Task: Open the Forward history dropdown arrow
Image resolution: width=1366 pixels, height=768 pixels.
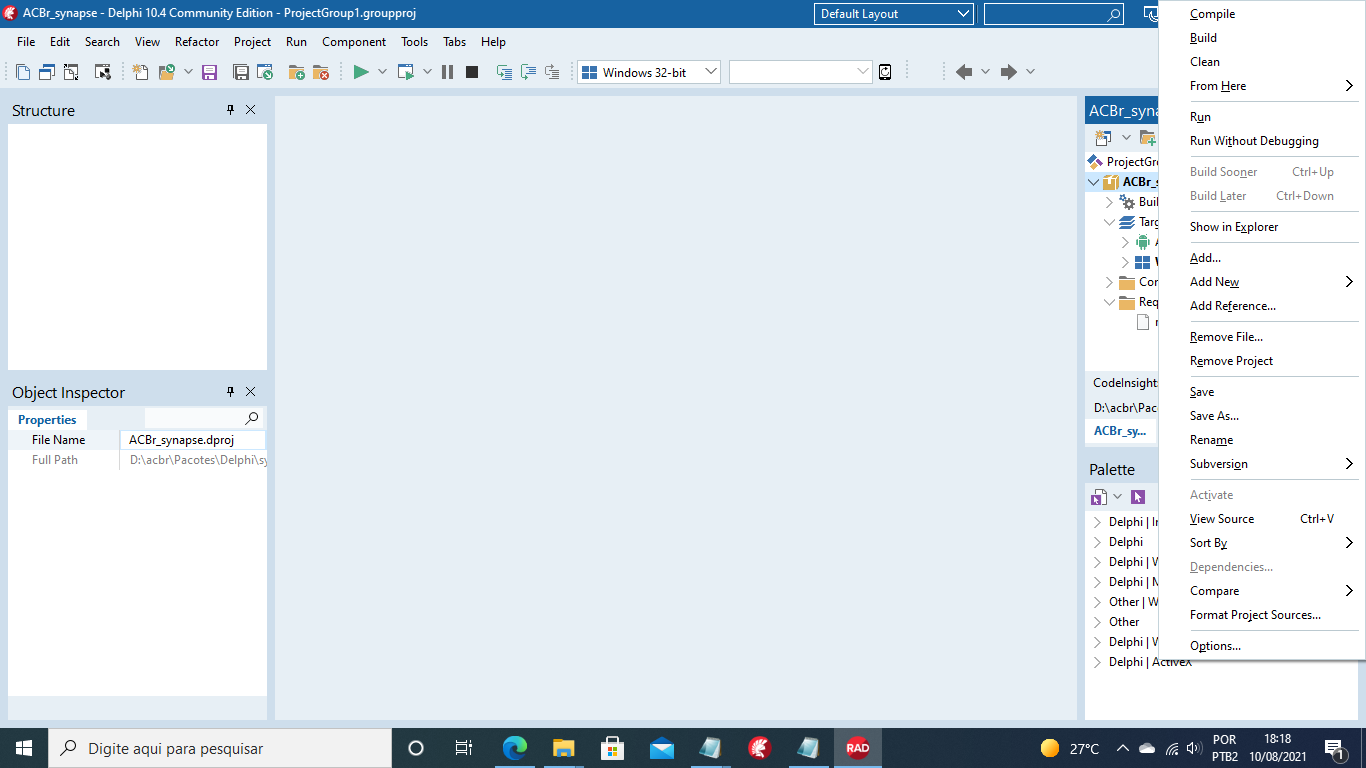Action: (x=1030, y=72)
